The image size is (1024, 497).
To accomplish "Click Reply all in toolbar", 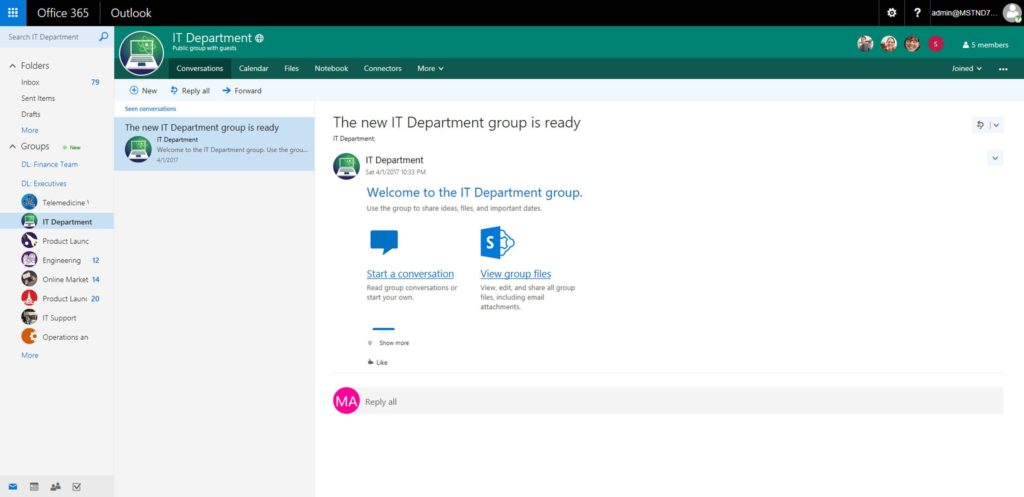I will point(190,91).
